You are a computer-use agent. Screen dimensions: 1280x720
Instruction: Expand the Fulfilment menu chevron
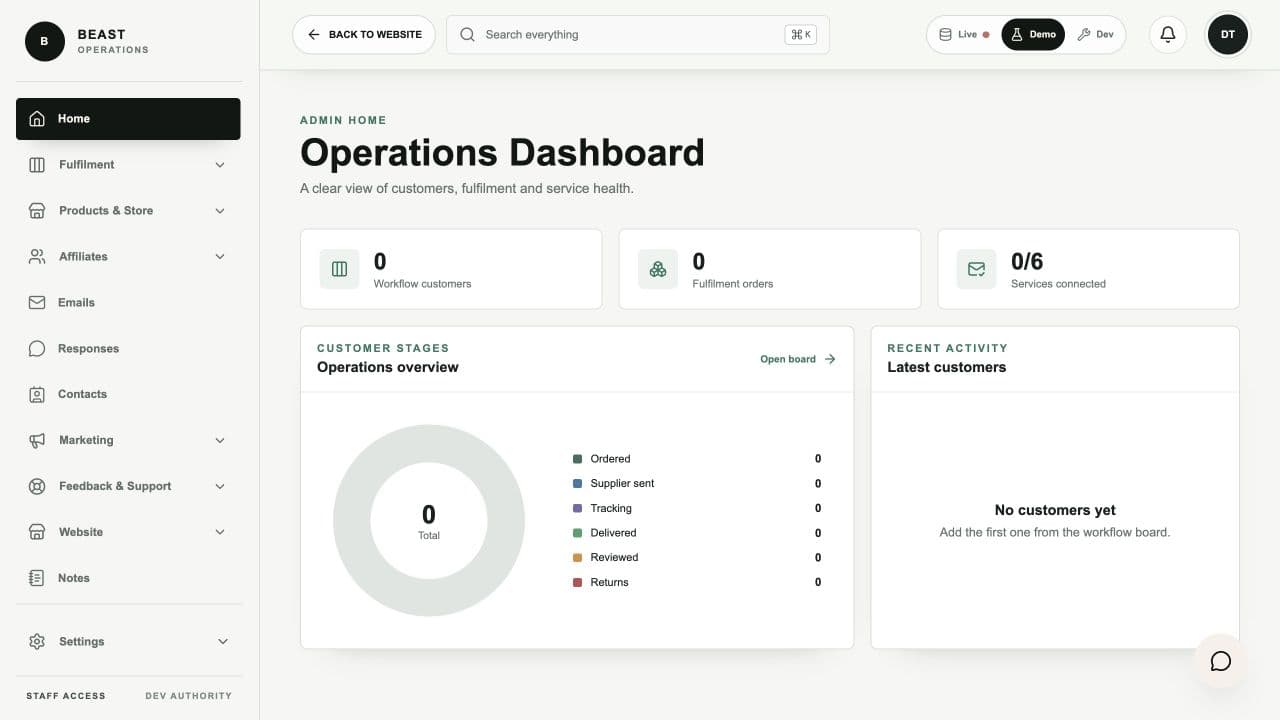point(220,165)
